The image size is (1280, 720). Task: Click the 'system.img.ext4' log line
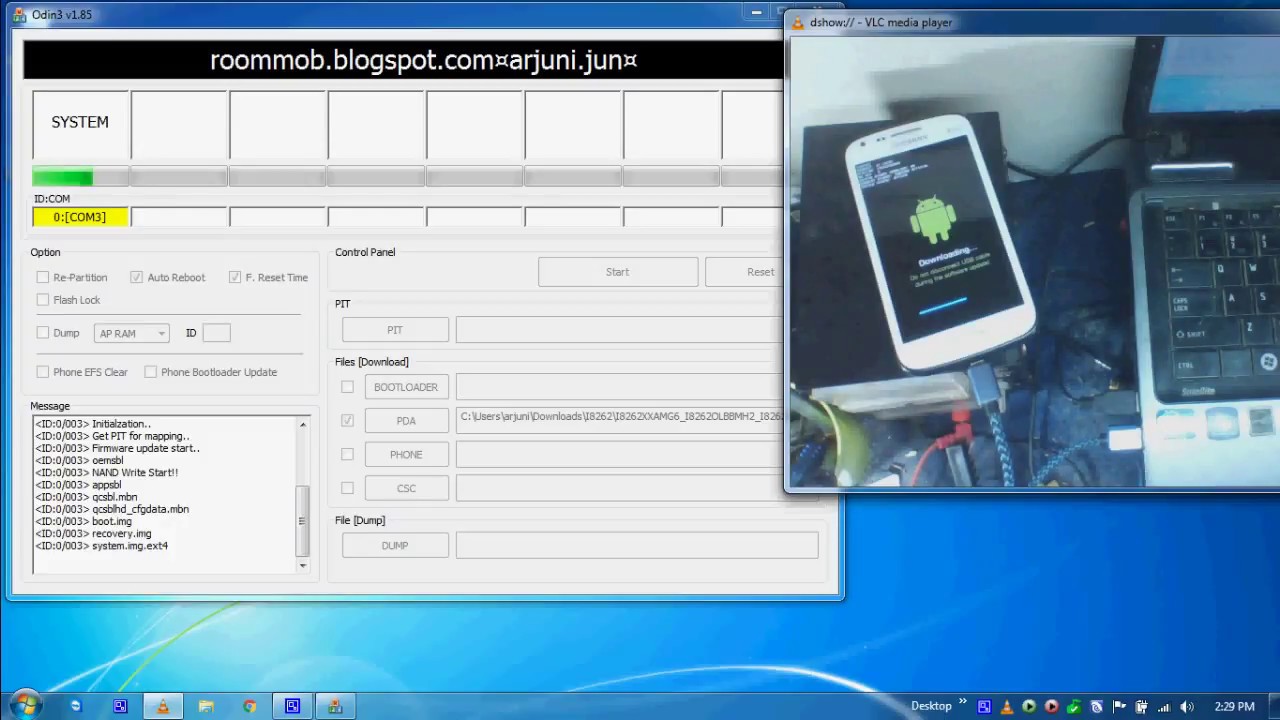(x=102, y=546)
